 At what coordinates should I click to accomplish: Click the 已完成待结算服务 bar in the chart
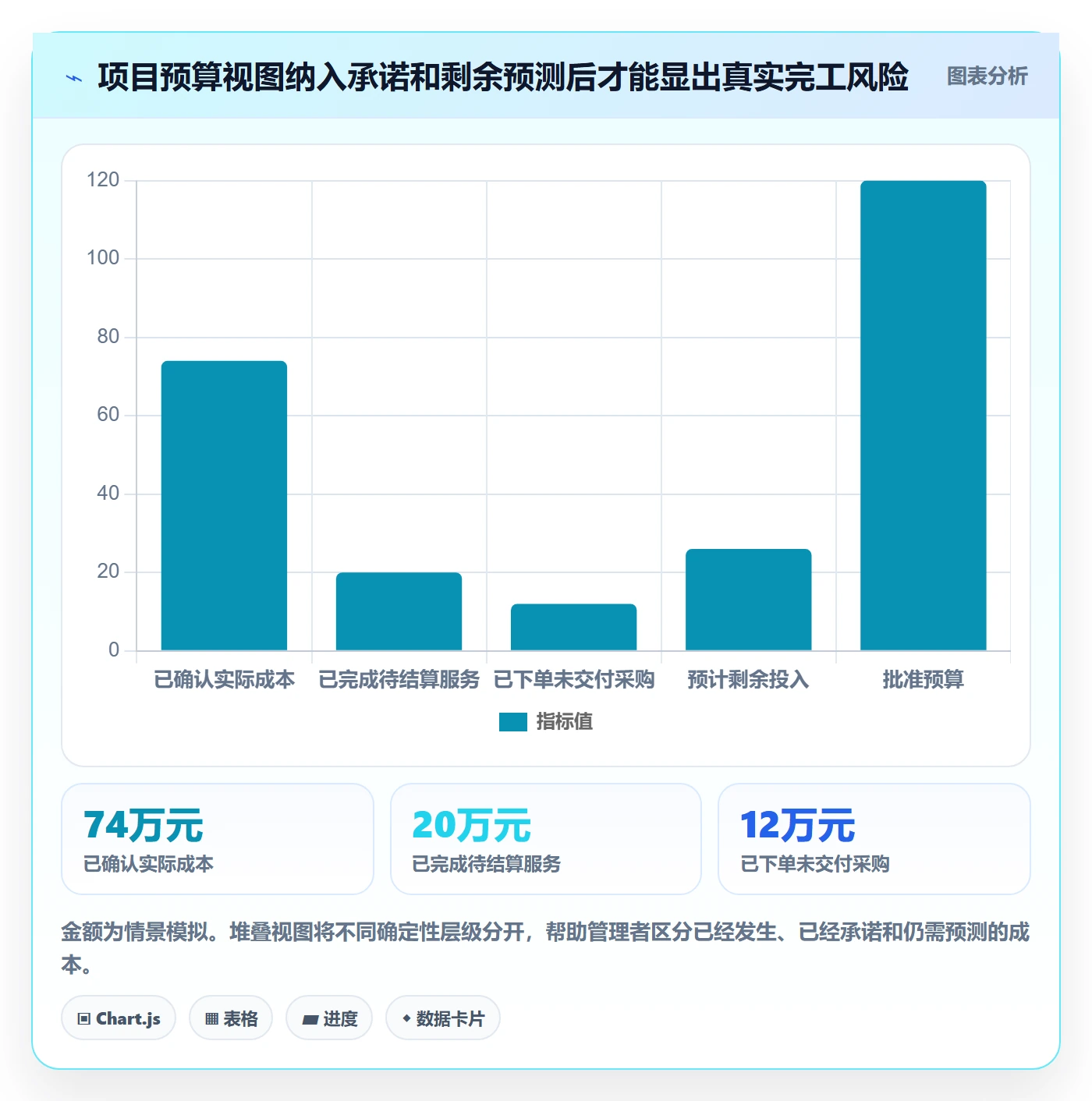tap(399, 611)
